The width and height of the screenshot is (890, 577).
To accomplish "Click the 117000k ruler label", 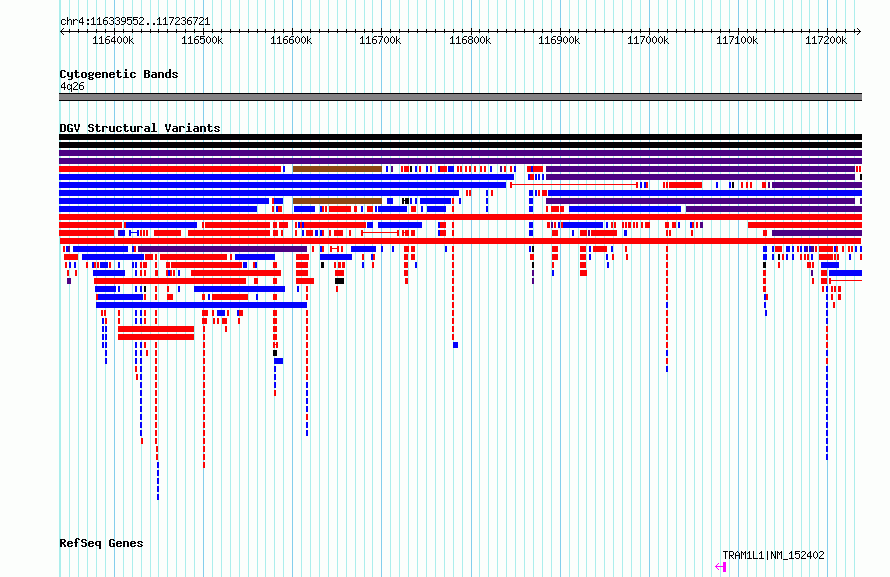I will coord(648,40).
